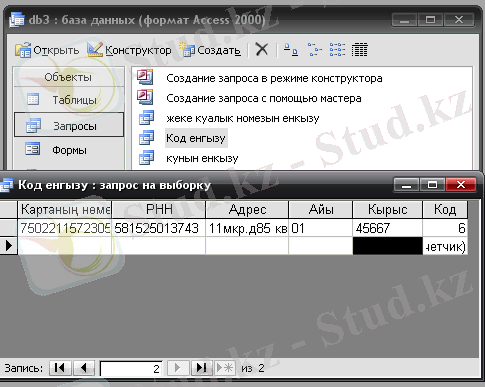Maximize the Код енгызу query window

(x=432, y=184)
